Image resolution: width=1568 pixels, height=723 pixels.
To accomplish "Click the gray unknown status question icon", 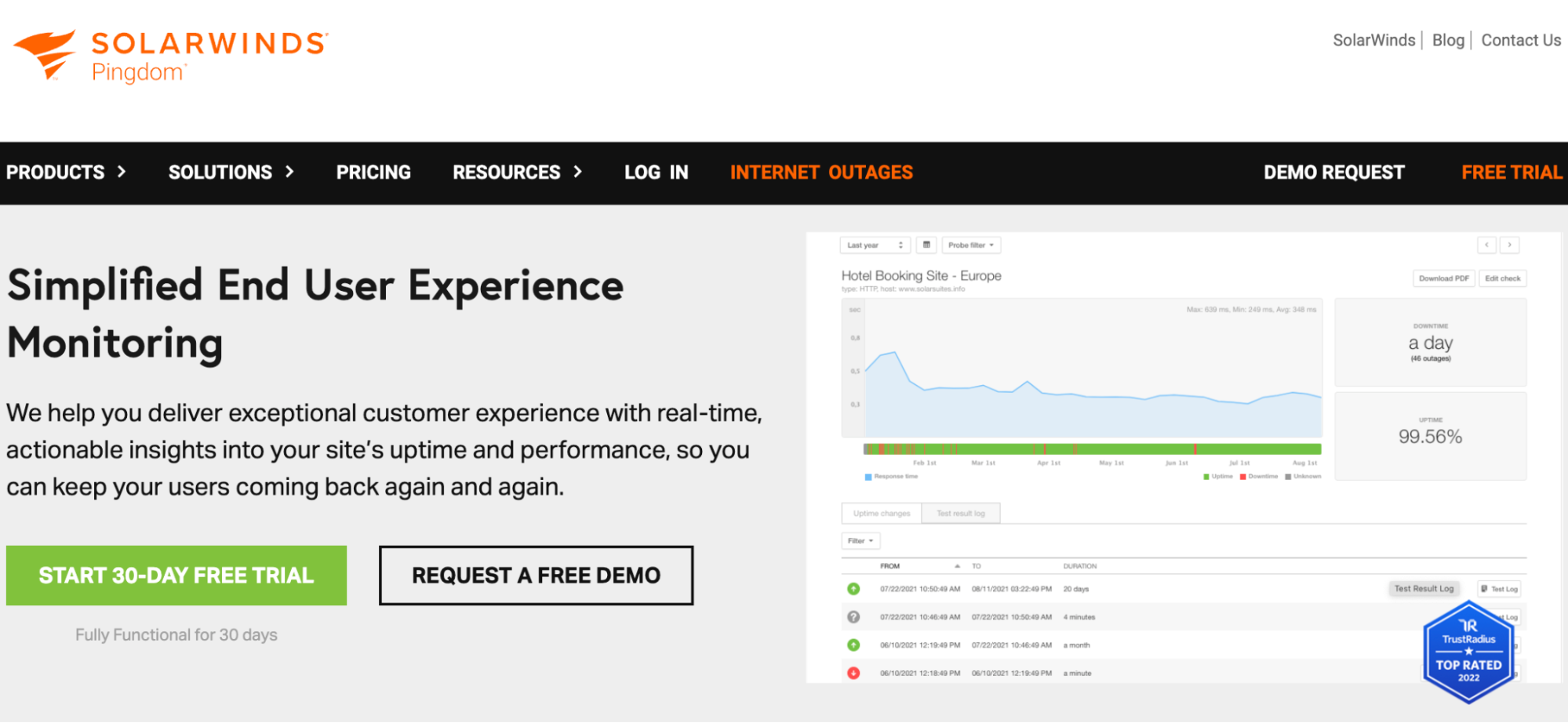I will pos(853,617).
